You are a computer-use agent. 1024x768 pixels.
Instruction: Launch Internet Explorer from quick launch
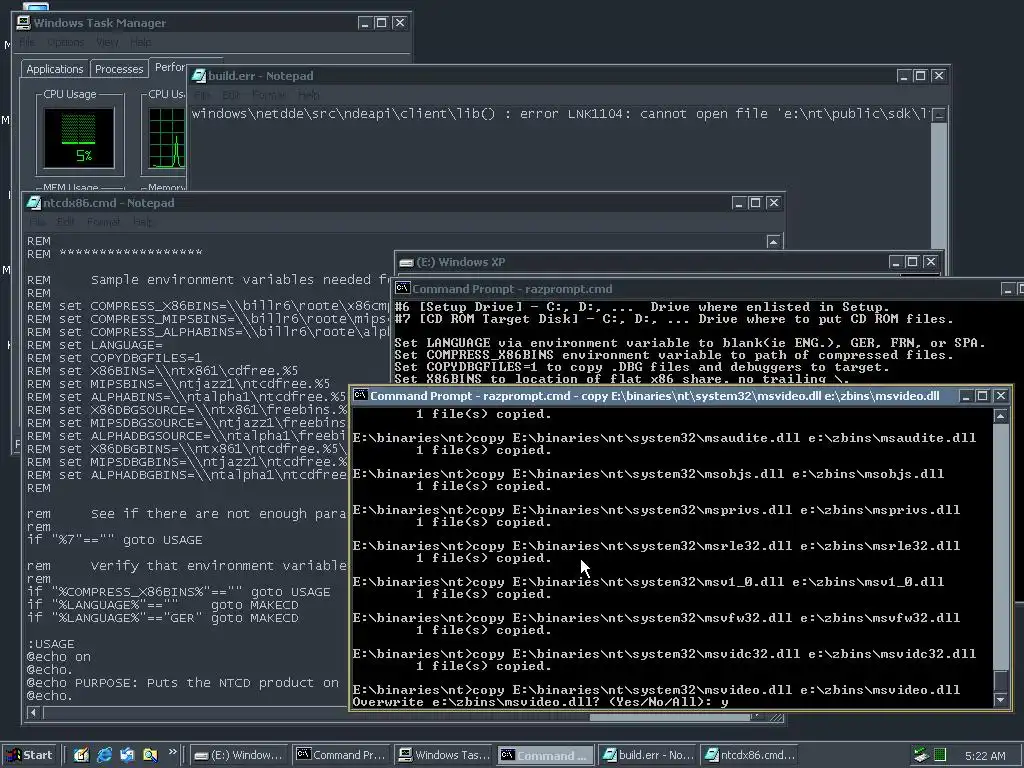[x=104, y=755]
